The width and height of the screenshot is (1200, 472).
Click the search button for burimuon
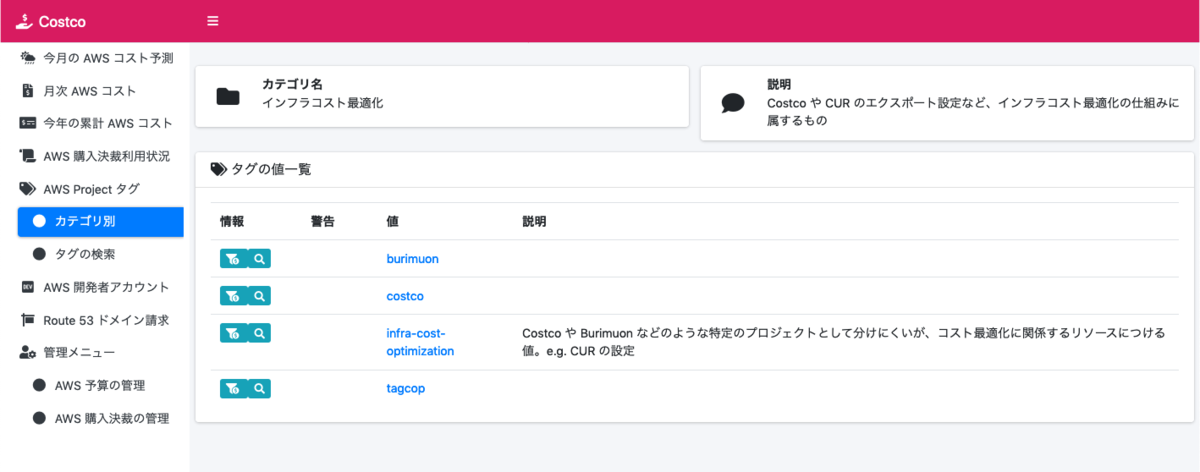coord(259,259)
